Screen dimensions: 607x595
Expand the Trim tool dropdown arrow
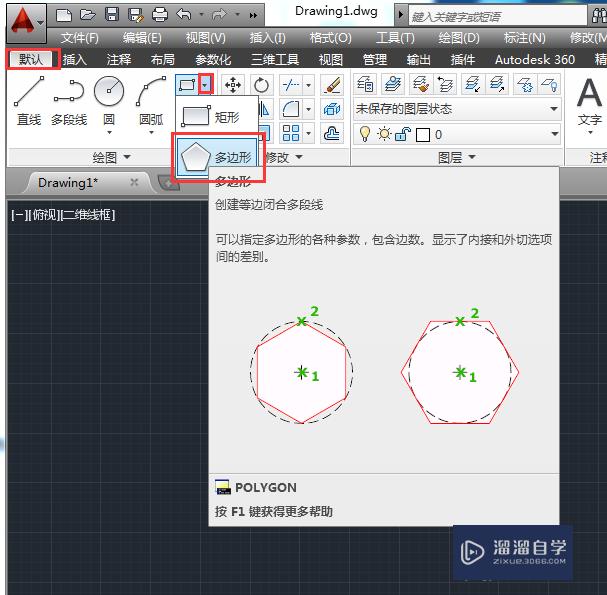(x=308, y=85)
